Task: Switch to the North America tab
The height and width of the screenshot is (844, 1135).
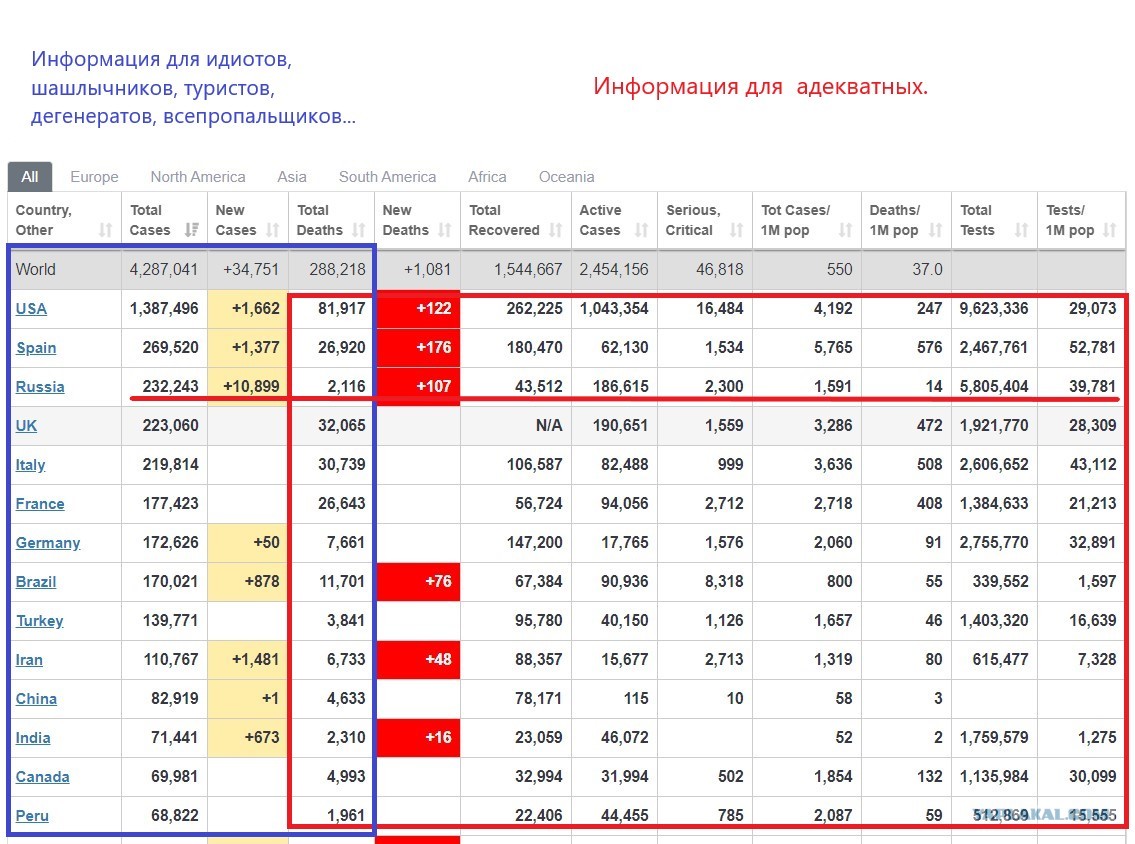Action: [x=198, y=177]
